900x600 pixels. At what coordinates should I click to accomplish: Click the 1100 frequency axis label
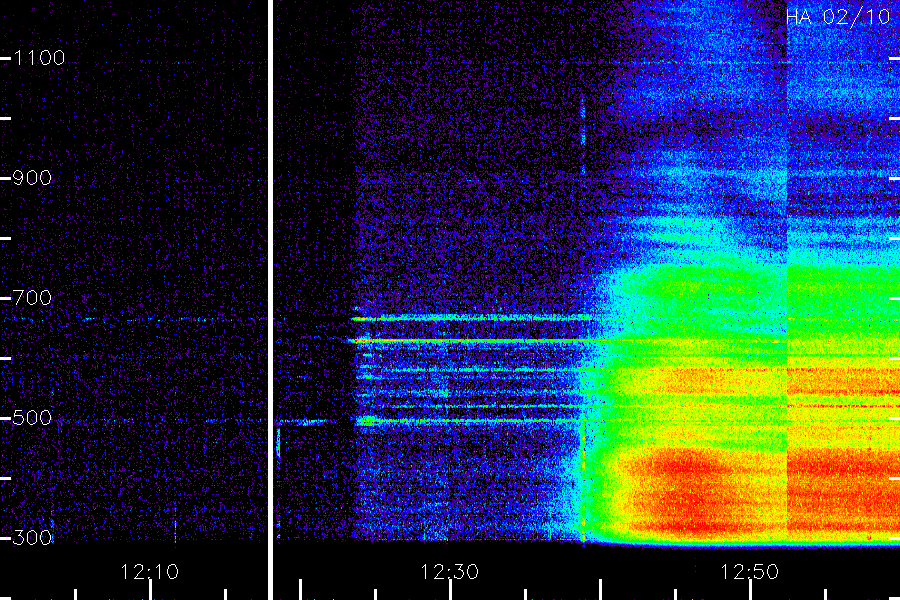pyautogui.click(x=39, y=58)
